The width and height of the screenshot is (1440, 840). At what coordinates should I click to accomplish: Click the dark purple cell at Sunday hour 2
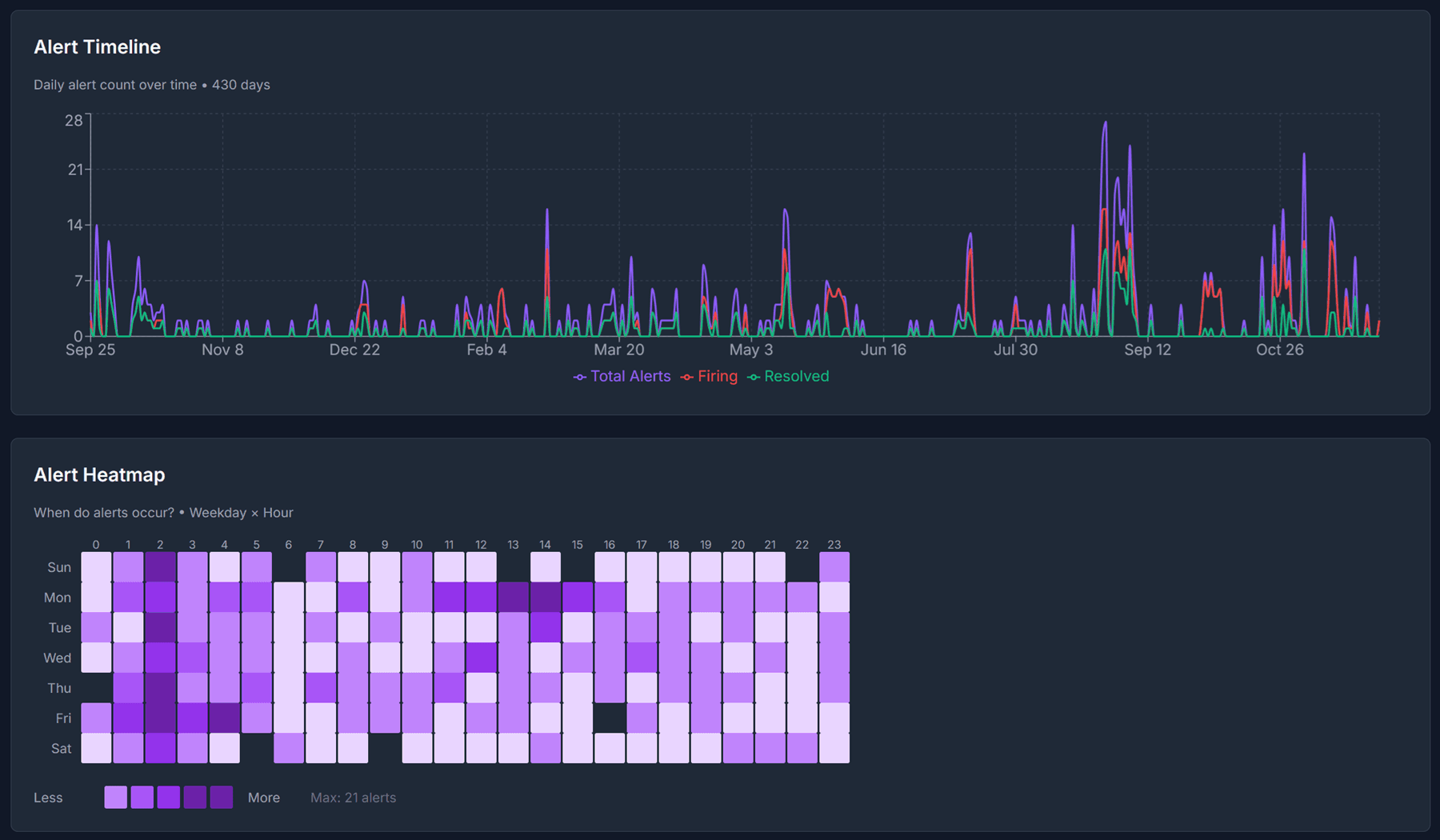160,566
